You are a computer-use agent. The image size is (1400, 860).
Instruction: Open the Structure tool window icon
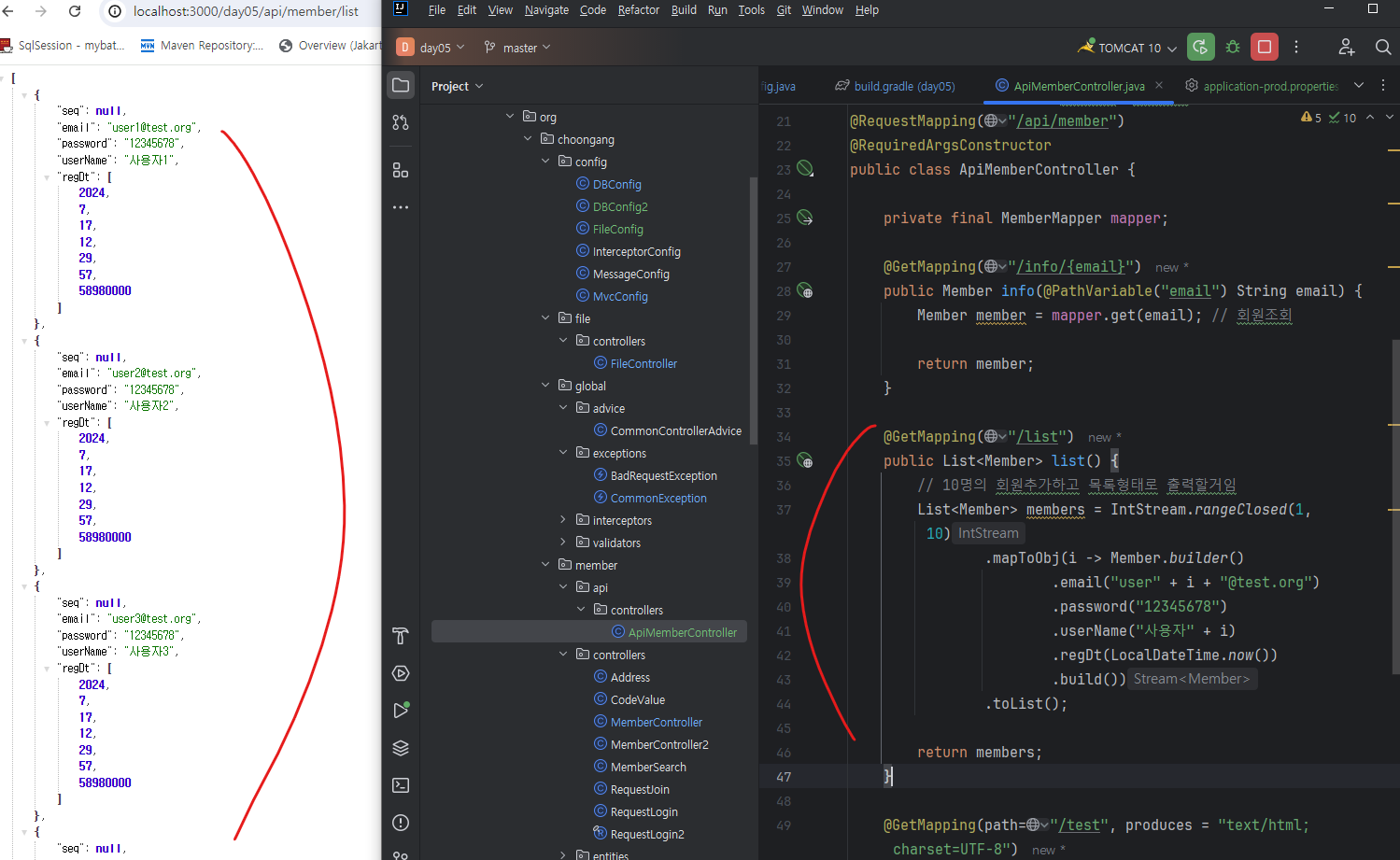point(401,170)
